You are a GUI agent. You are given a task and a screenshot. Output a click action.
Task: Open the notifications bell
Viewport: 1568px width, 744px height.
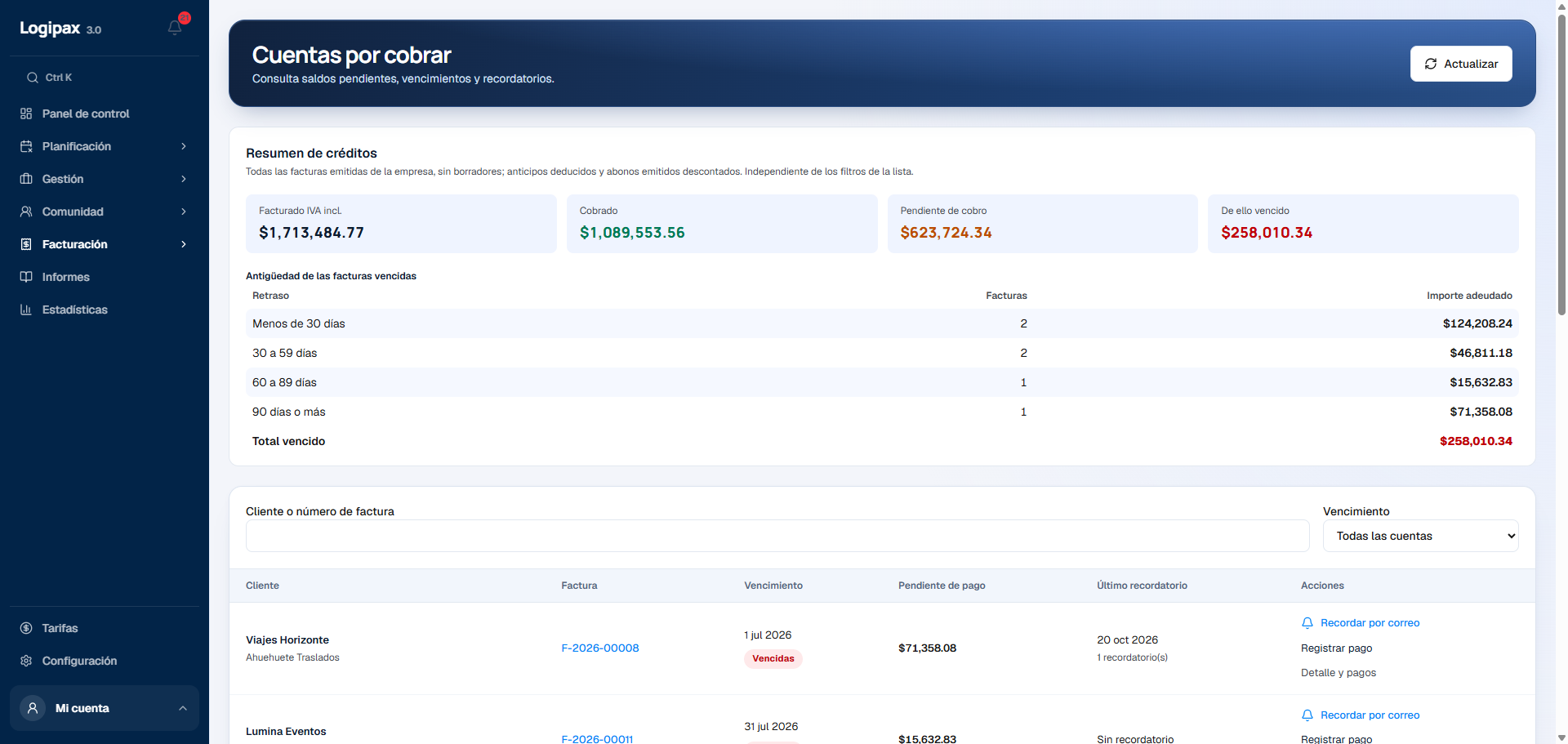[175, 28]
